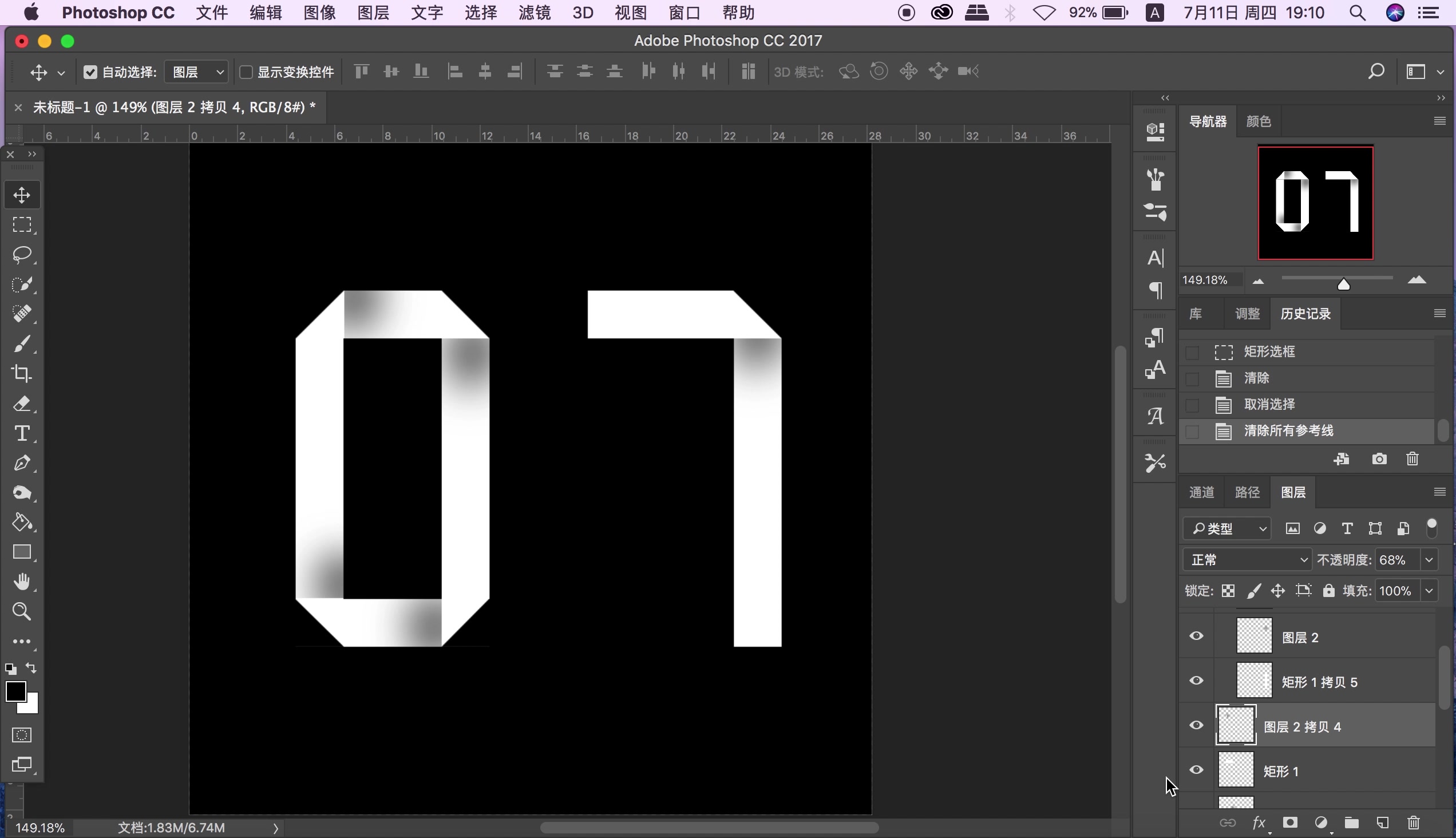Click the black foreground color swatch
This screenshot has width=1456, height=838.
coord(15,691)
